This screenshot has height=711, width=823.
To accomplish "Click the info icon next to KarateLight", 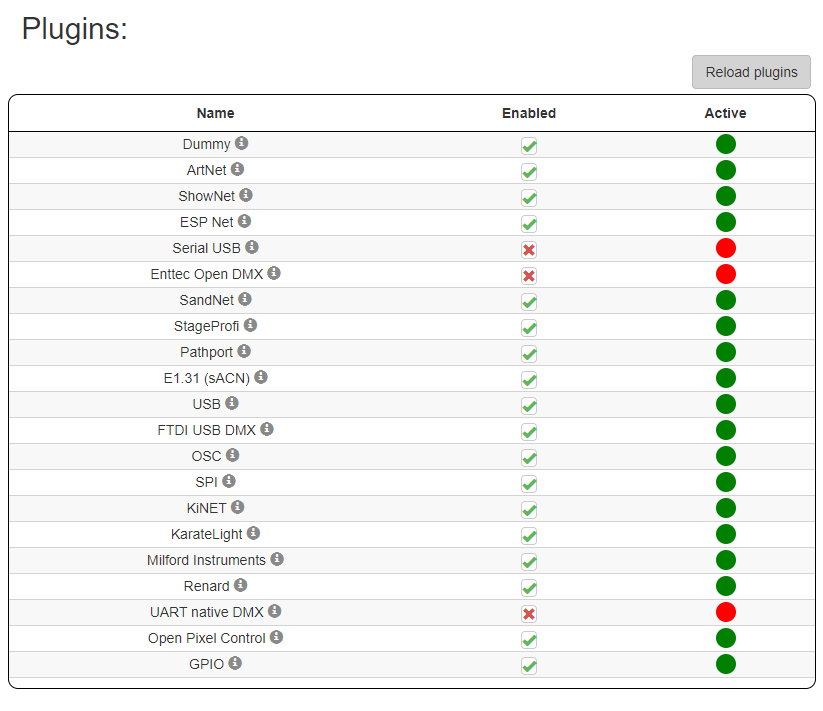I will 254,533.
